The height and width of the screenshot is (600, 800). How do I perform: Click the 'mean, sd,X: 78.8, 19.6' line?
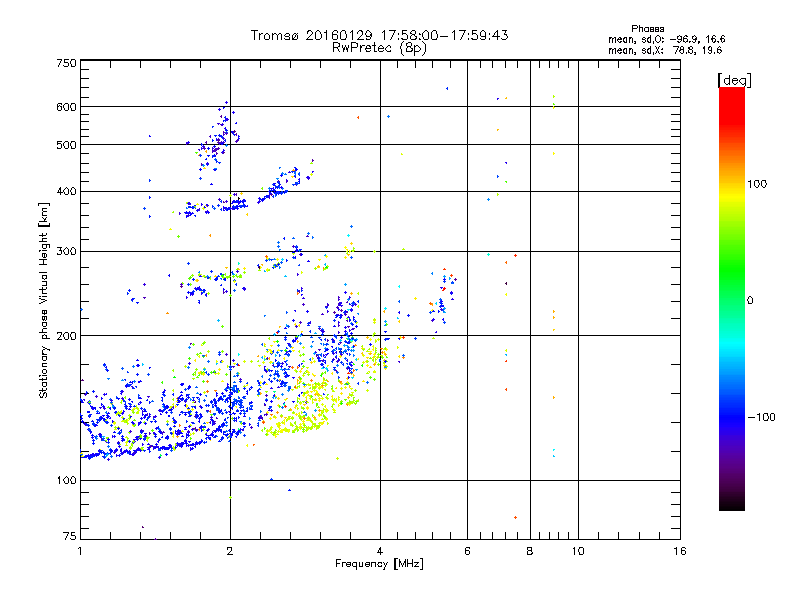665,50
